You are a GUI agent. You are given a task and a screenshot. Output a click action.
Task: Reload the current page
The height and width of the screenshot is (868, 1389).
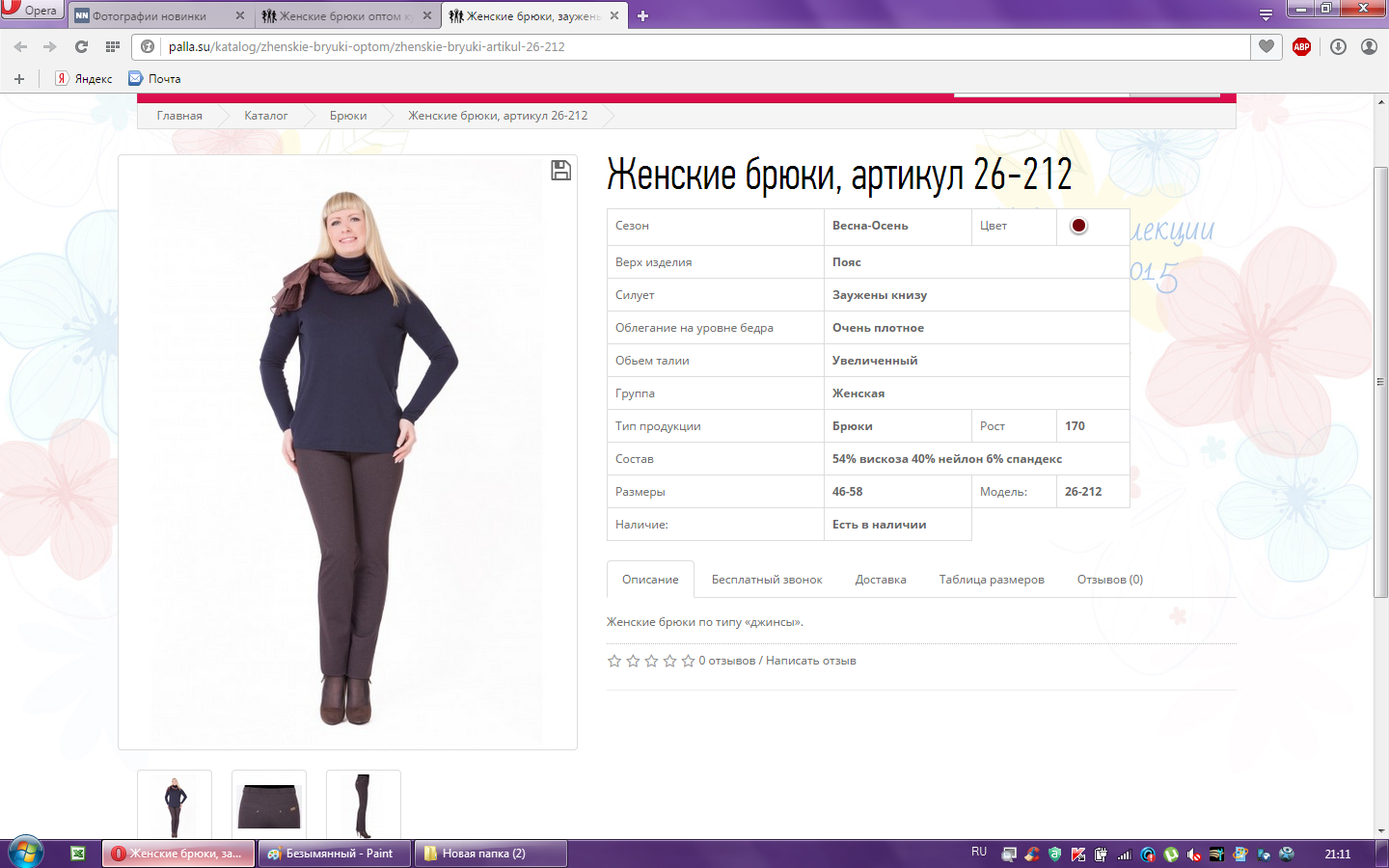coord(81,46)
